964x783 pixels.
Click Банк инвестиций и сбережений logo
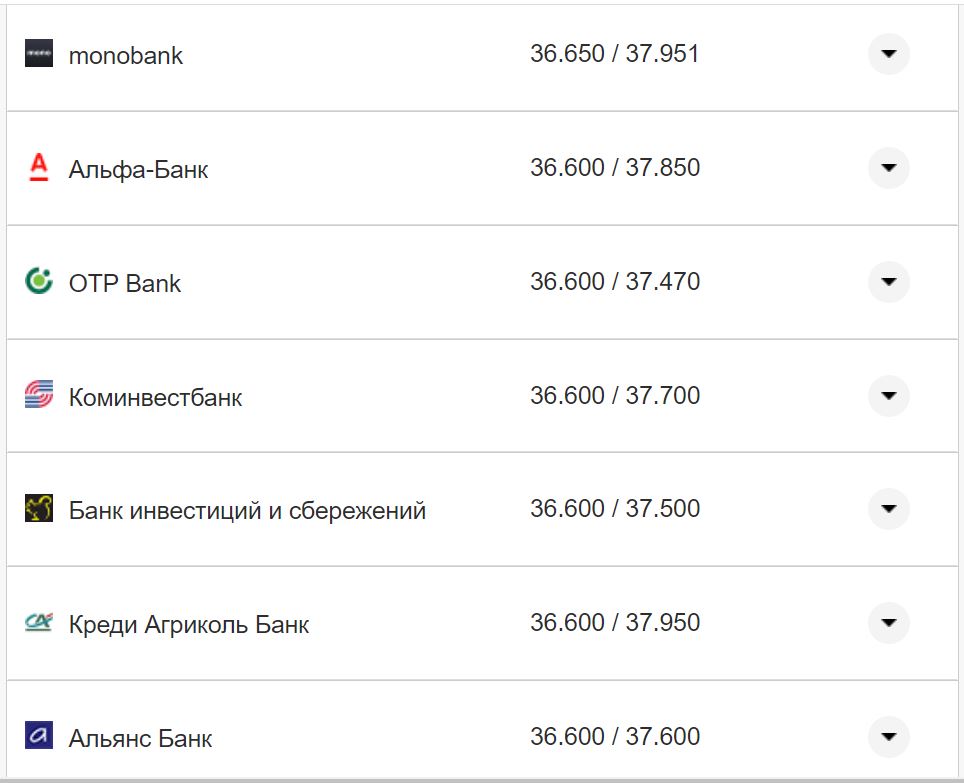[x=39, y=509]
